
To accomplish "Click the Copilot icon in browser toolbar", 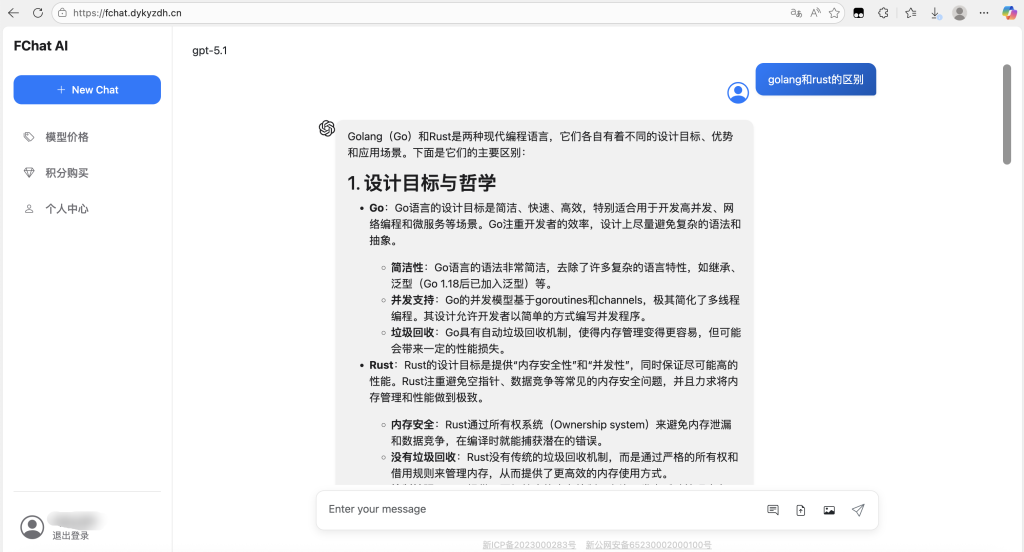I will (x=1011, y=13).
